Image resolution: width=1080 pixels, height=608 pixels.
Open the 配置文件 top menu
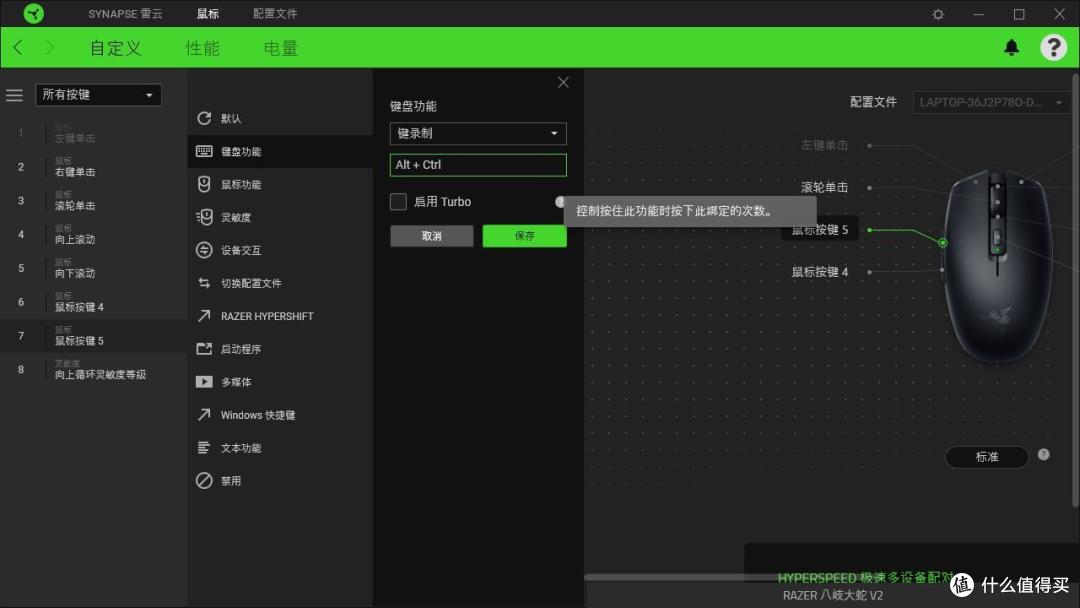coord(275,14)
